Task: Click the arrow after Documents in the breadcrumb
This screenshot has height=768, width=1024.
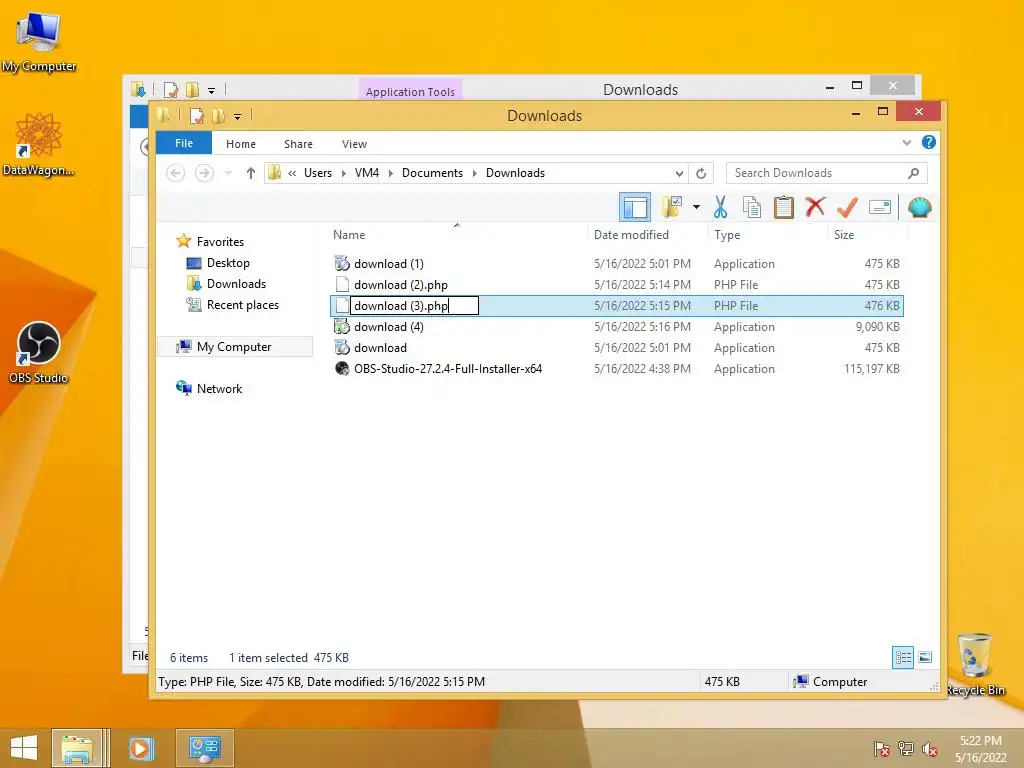Action: tap(475, 173)
